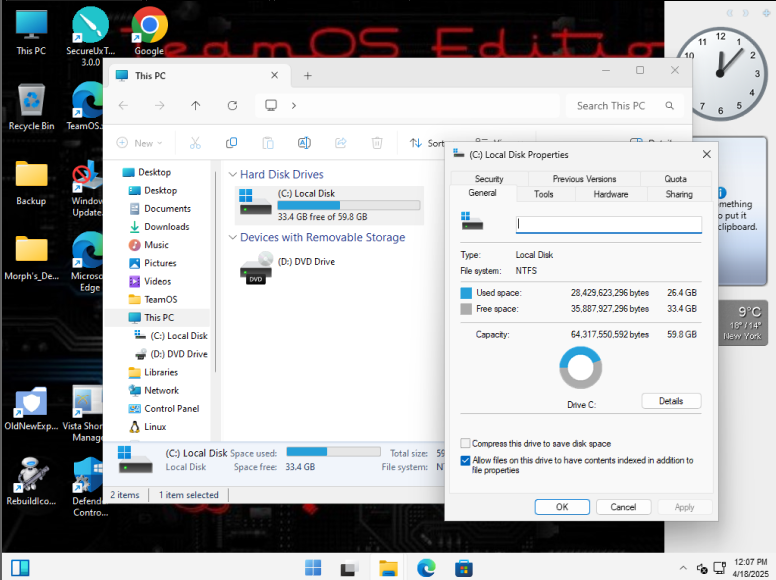Click the navigation pane scrollbar

[x=216, y=272]
